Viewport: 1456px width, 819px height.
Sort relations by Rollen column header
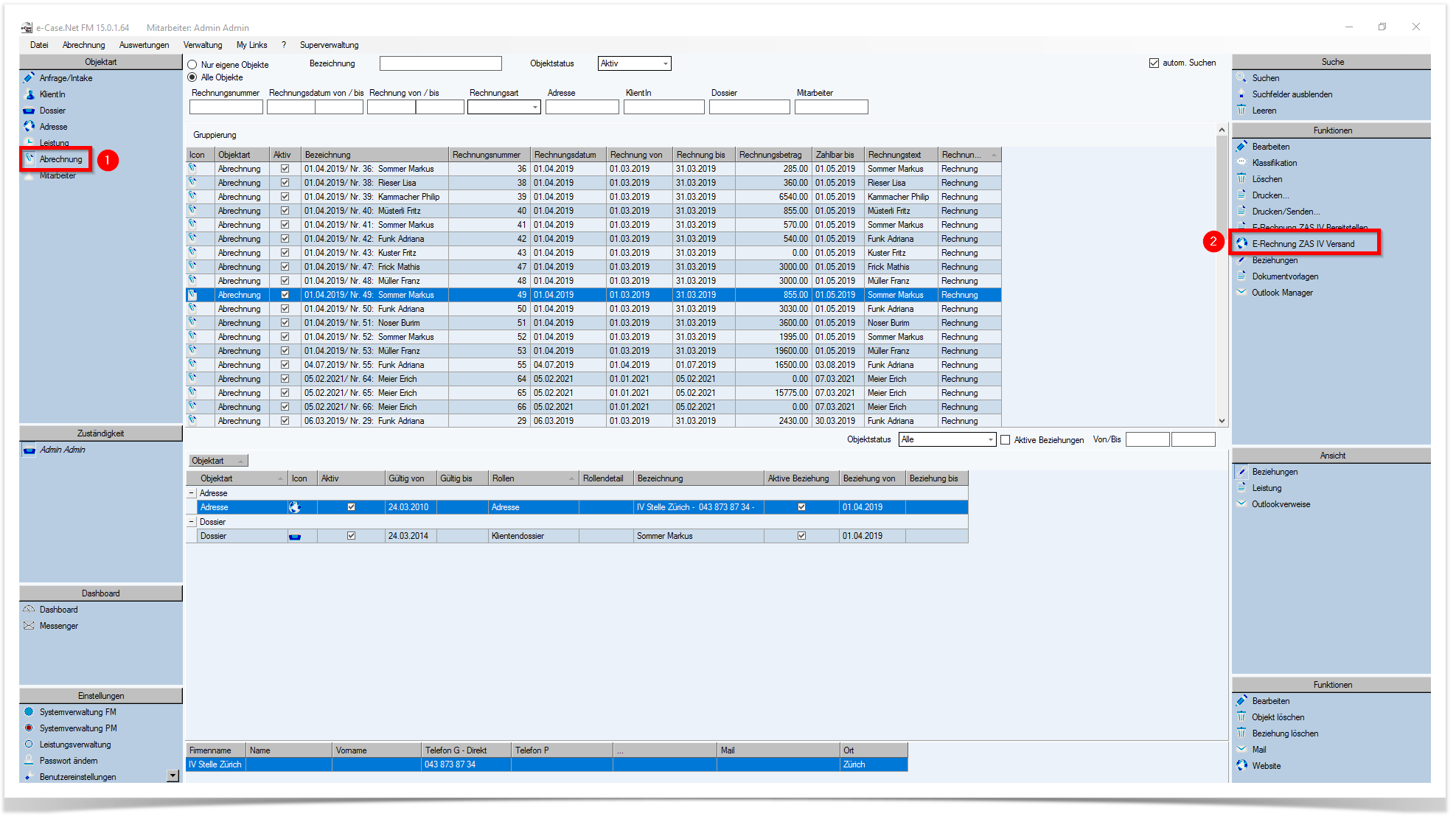[x=534, y=478]
